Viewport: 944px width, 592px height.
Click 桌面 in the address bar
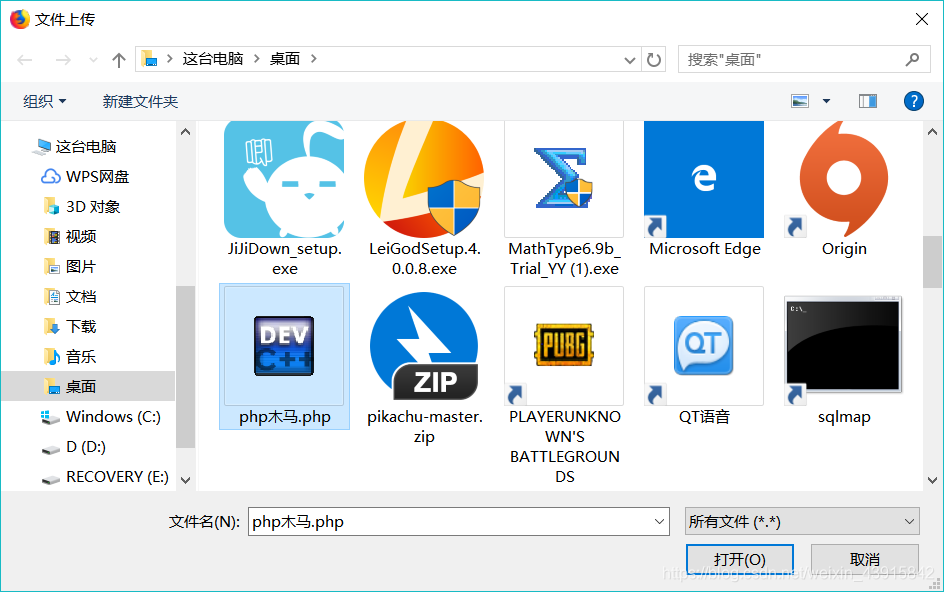tap(285, 58)
